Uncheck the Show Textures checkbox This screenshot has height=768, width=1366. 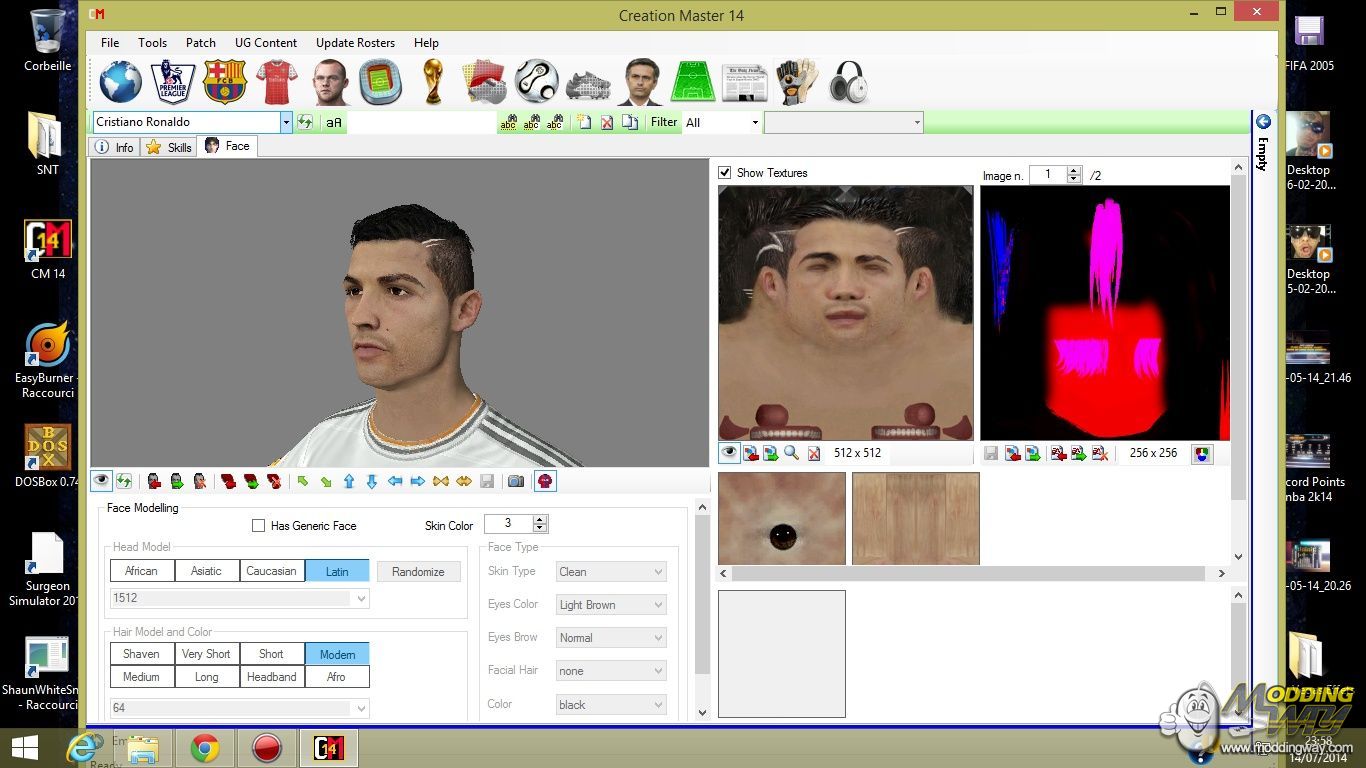[x=725, y=173]
